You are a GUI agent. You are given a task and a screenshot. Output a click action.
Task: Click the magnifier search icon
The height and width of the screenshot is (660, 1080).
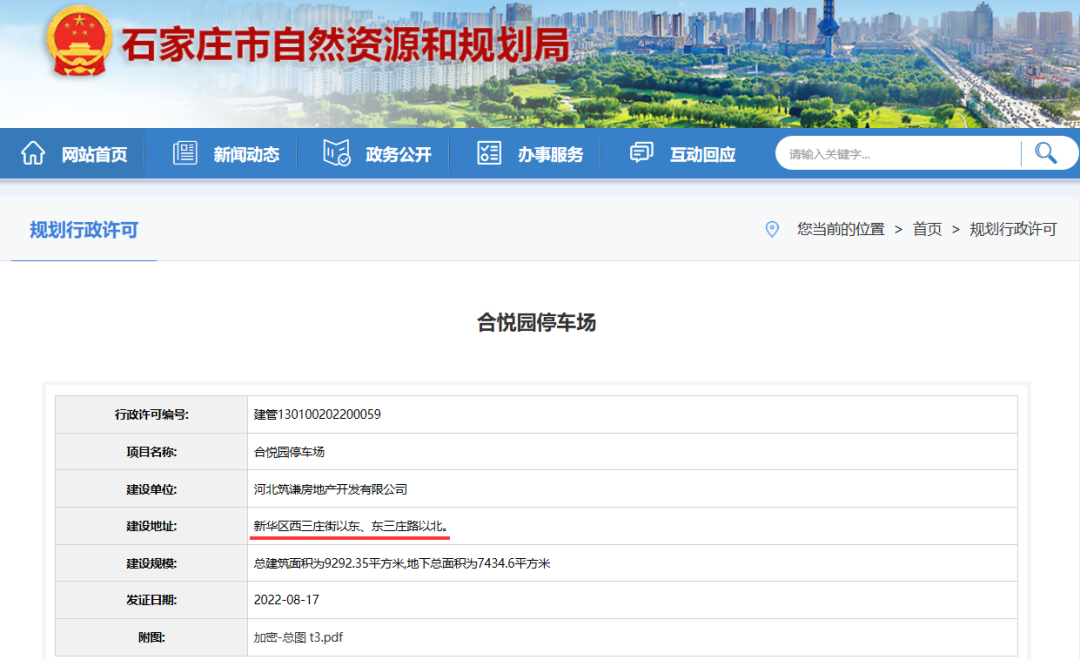1046,153
